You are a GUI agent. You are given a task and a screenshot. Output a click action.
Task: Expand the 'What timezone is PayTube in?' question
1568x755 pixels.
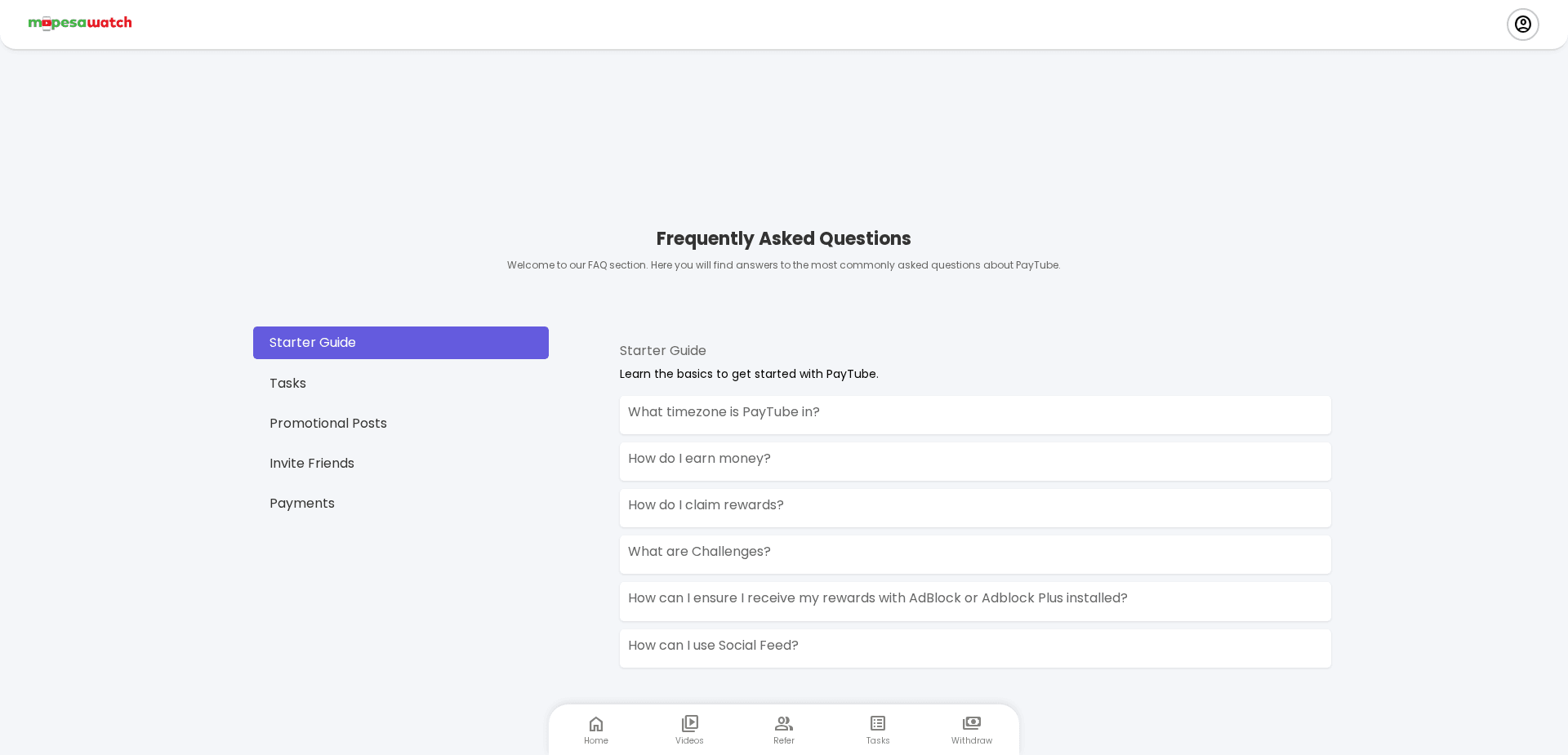(975, 415)
